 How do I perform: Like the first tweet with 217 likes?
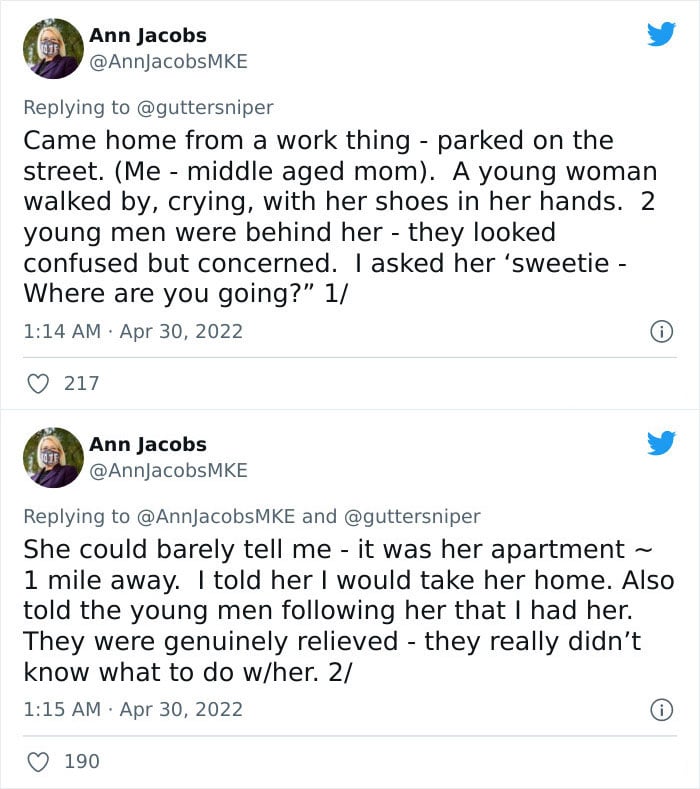tap(38, 384)
